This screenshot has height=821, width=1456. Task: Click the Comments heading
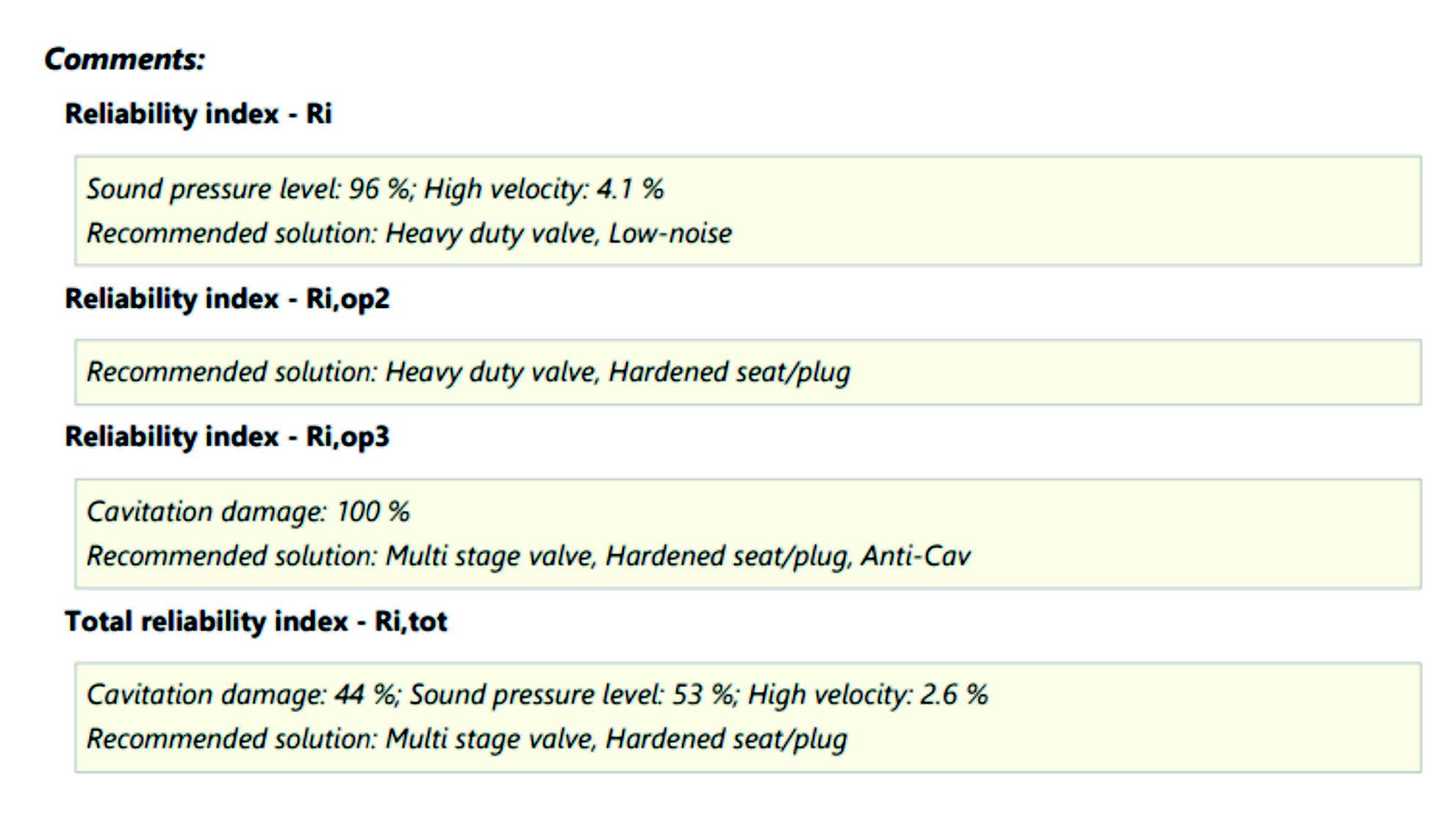point(124,59)
